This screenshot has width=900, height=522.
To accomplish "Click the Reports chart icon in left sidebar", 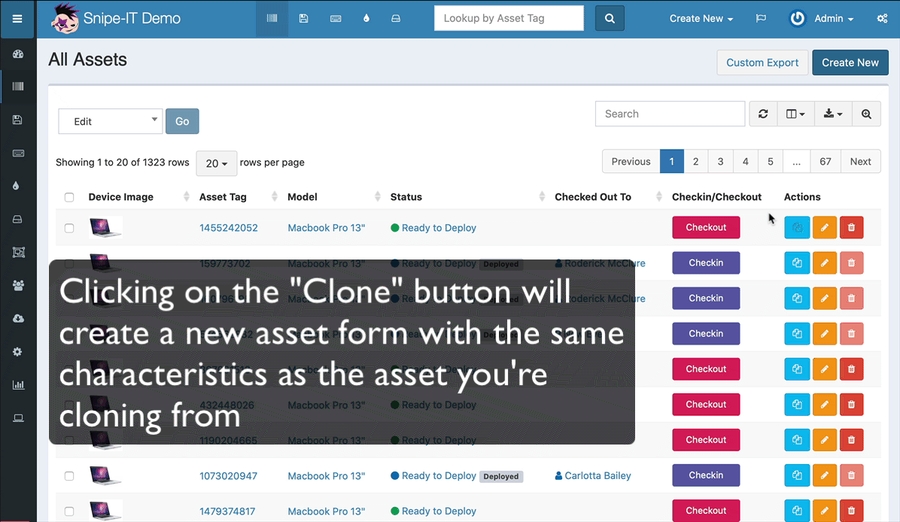I will pyautogui.click(x=17, y=385).
